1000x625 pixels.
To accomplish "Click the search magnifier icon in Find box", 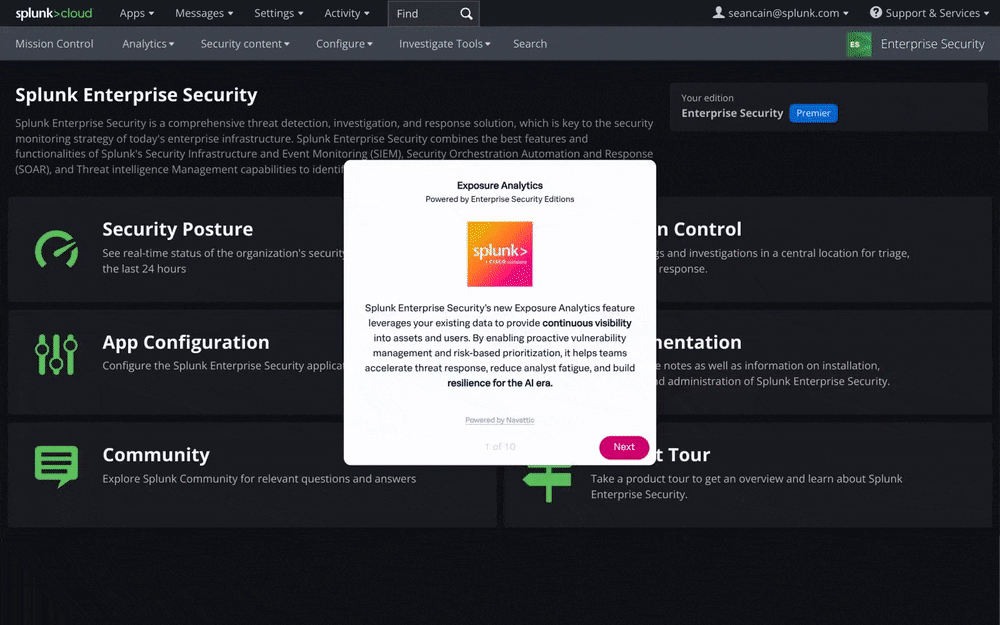I will point(466,13).
